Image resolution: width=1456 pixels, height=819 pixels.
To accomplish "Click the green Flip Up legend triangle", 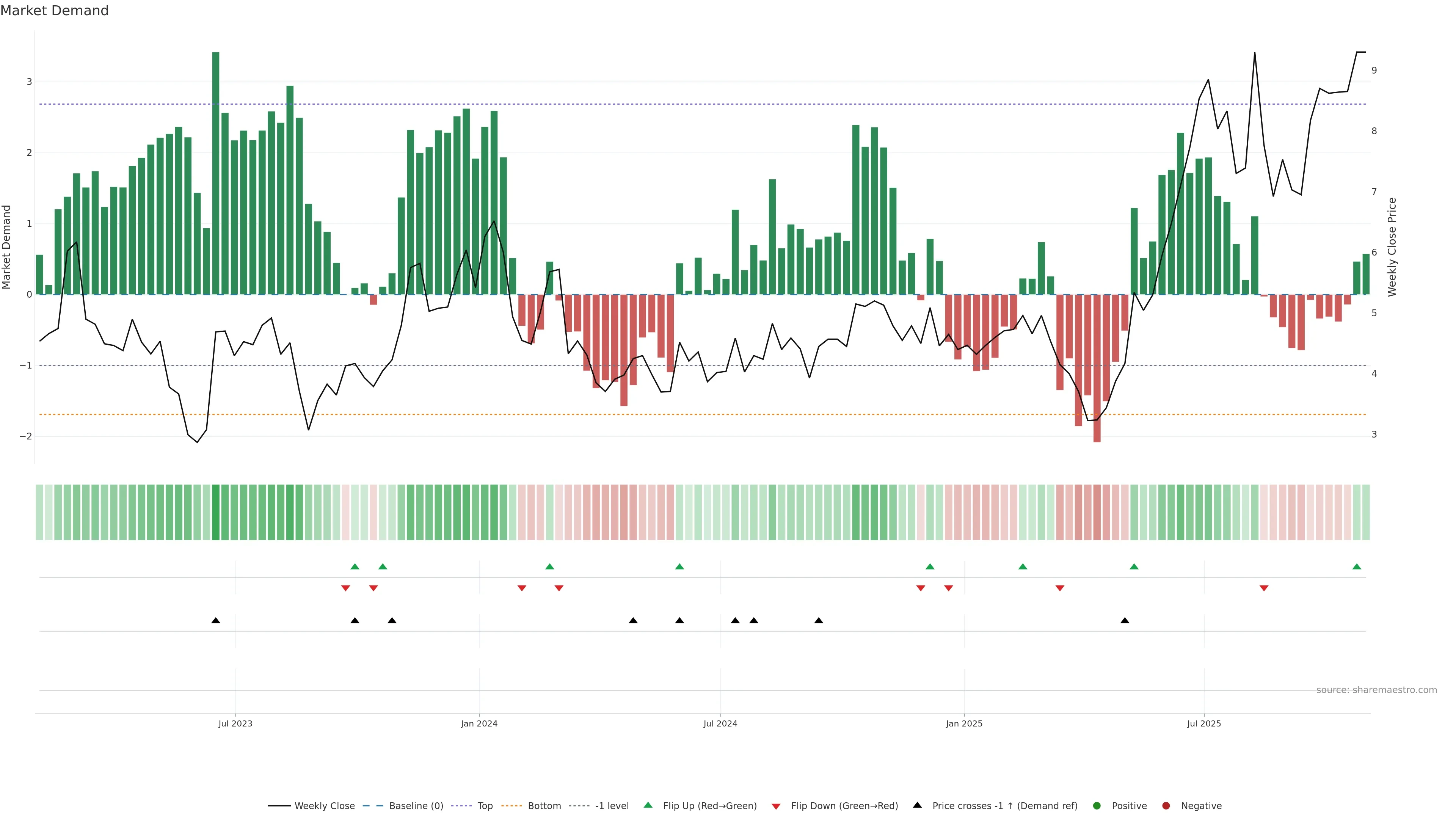I will coord(648,805).
